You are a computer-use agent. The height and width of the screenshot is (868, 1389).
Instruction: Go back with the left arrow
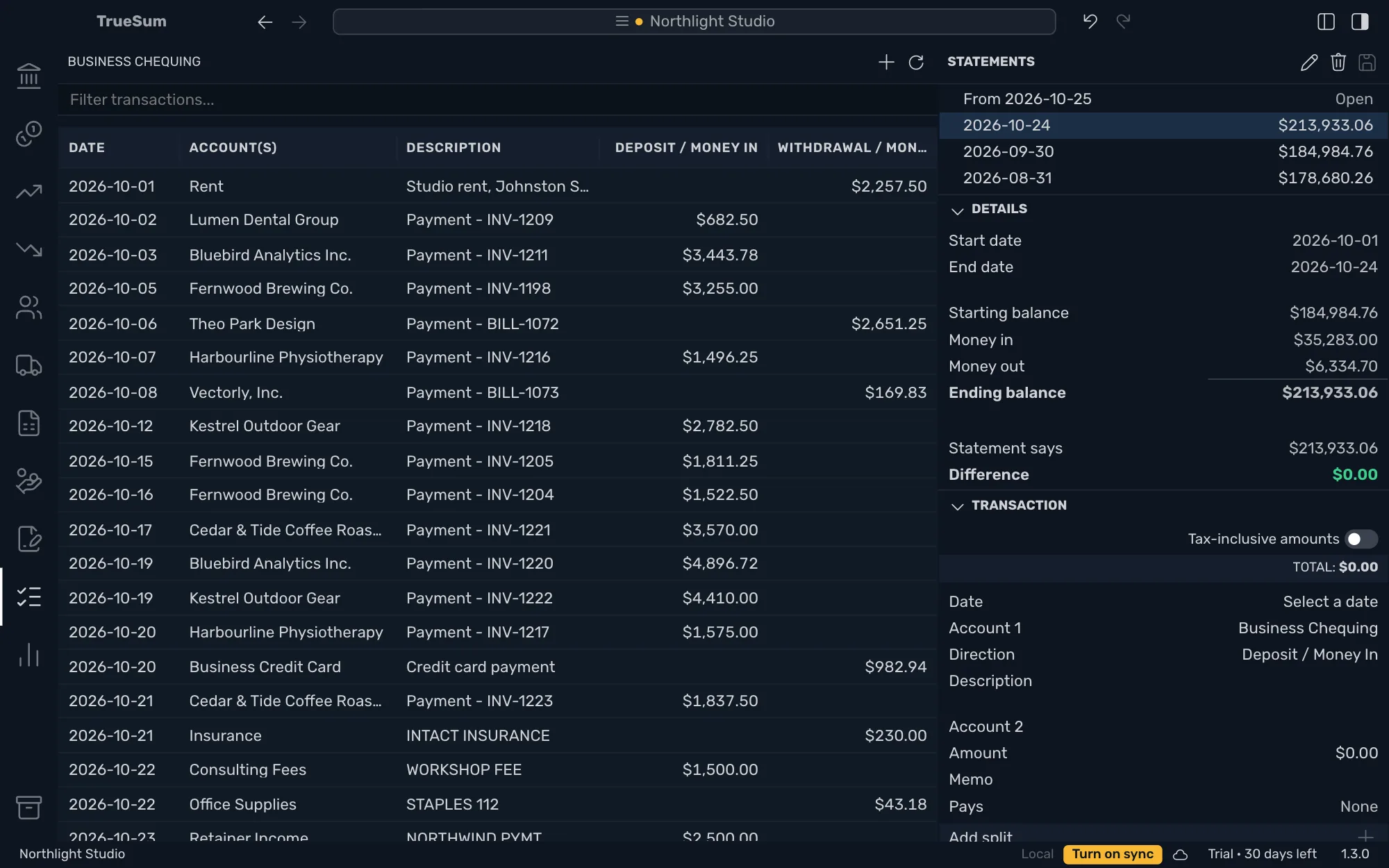click(x=265, y=22)
